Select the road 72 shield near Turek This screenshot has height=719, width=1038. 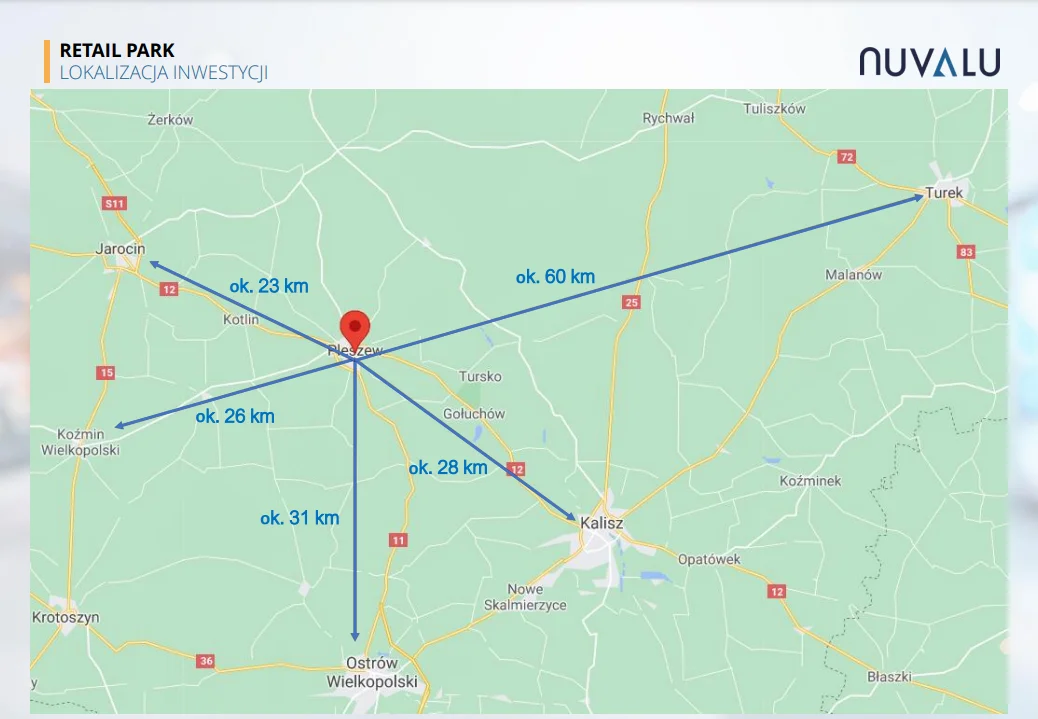(847, 157)
